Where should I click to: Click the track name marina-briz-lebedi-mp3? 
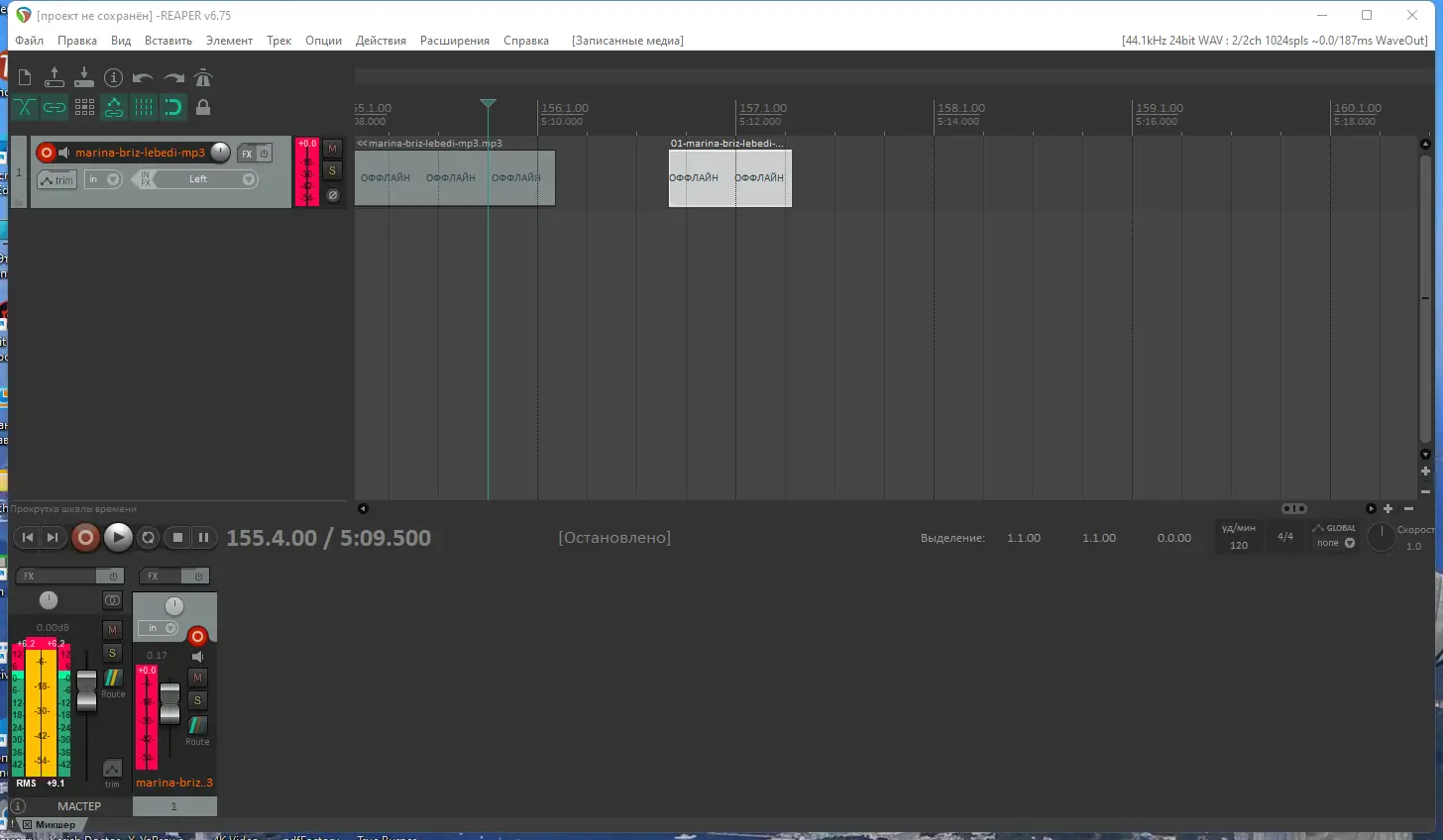click(x=140, y=153)
